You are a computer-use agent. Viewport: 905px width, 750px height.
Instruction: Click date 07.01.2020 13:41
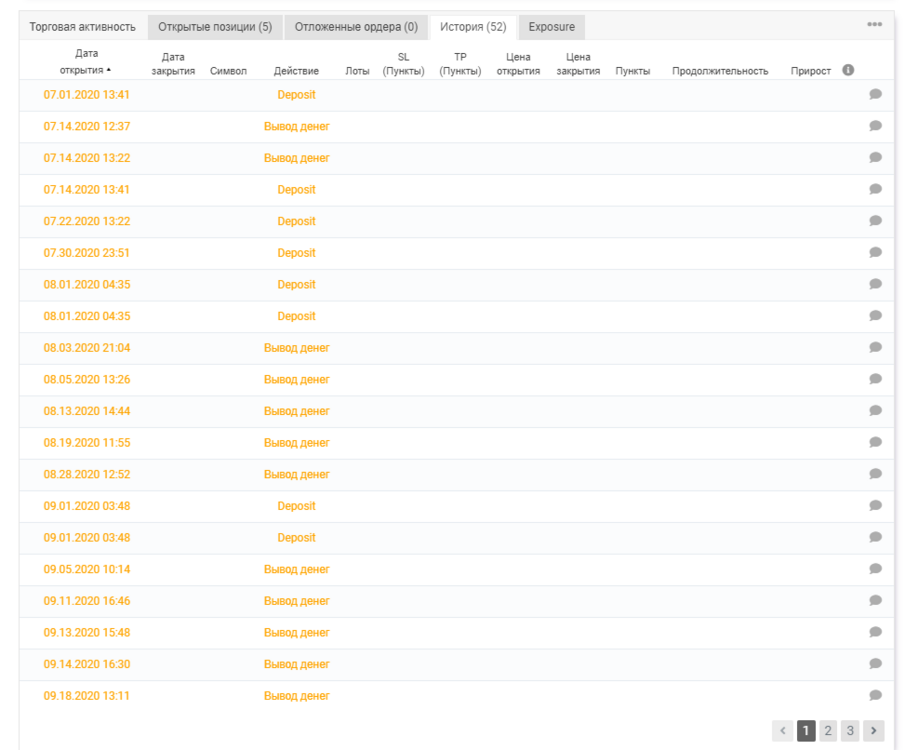point(87,95)
